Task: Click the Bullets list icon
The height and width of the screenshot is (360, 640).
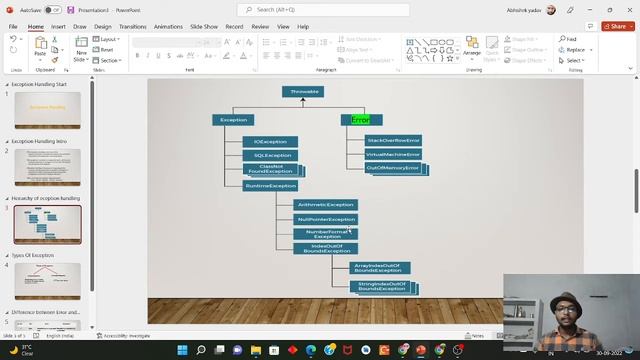Action: [266, 42]
